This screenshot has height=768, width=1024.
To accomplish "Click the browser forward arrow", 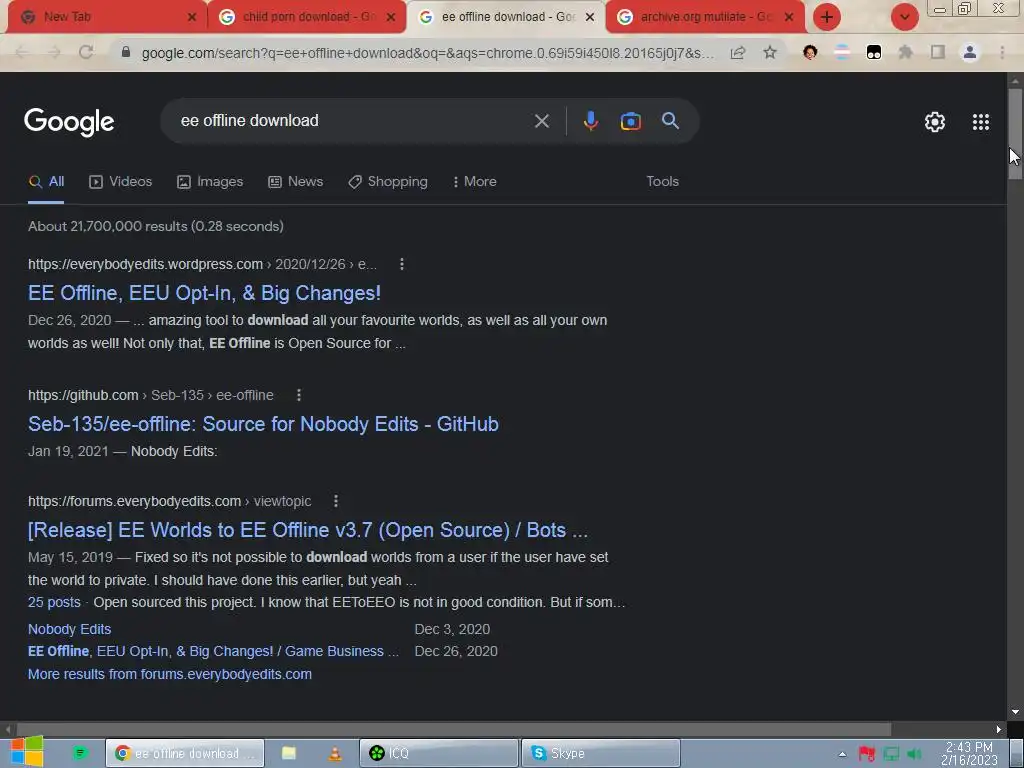I will point(54,52).
